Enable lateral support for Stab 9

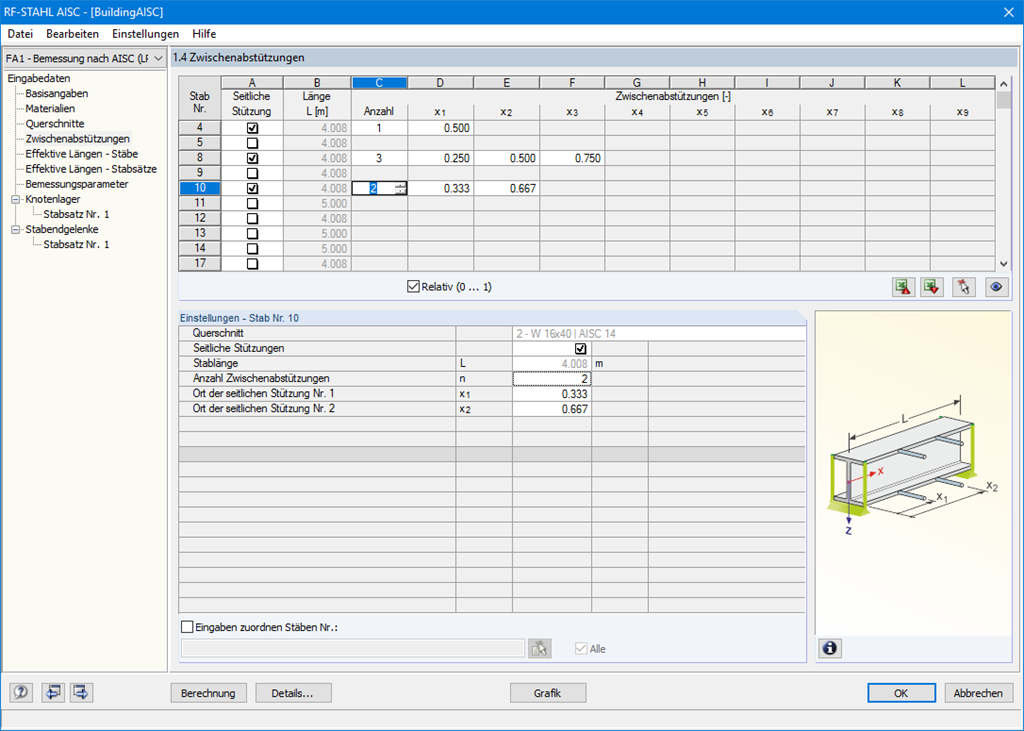coord(252,173)
